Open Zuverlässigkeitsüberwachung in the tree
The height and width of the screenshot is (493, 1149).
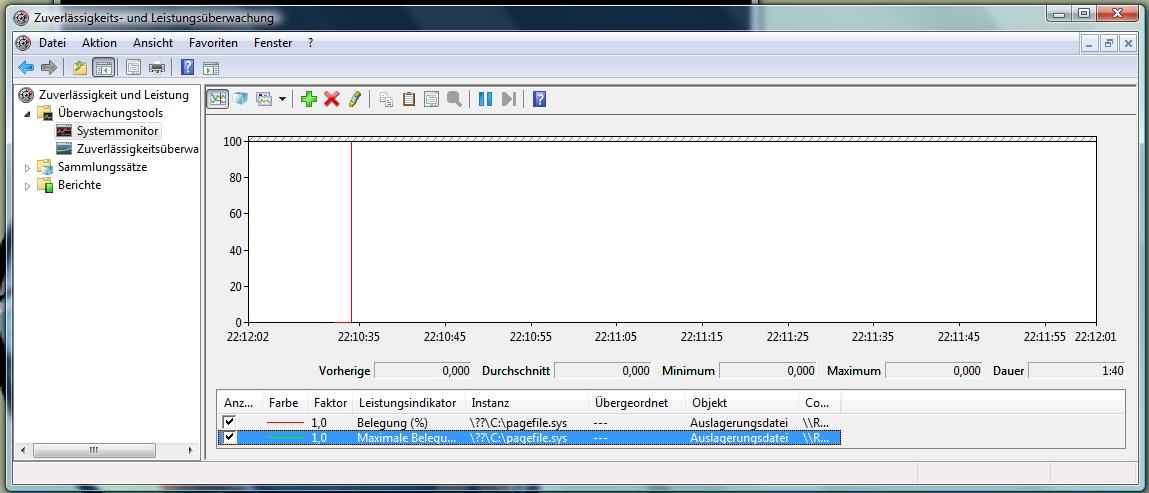(x=138, y=149)
